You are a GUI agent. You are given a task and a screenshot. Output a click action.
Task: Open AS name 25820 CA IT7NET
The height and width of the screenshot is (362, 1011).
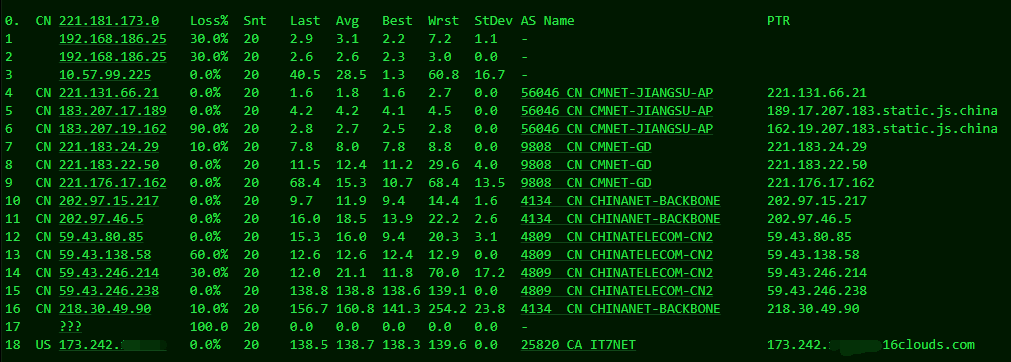click(x=578, y=345)
